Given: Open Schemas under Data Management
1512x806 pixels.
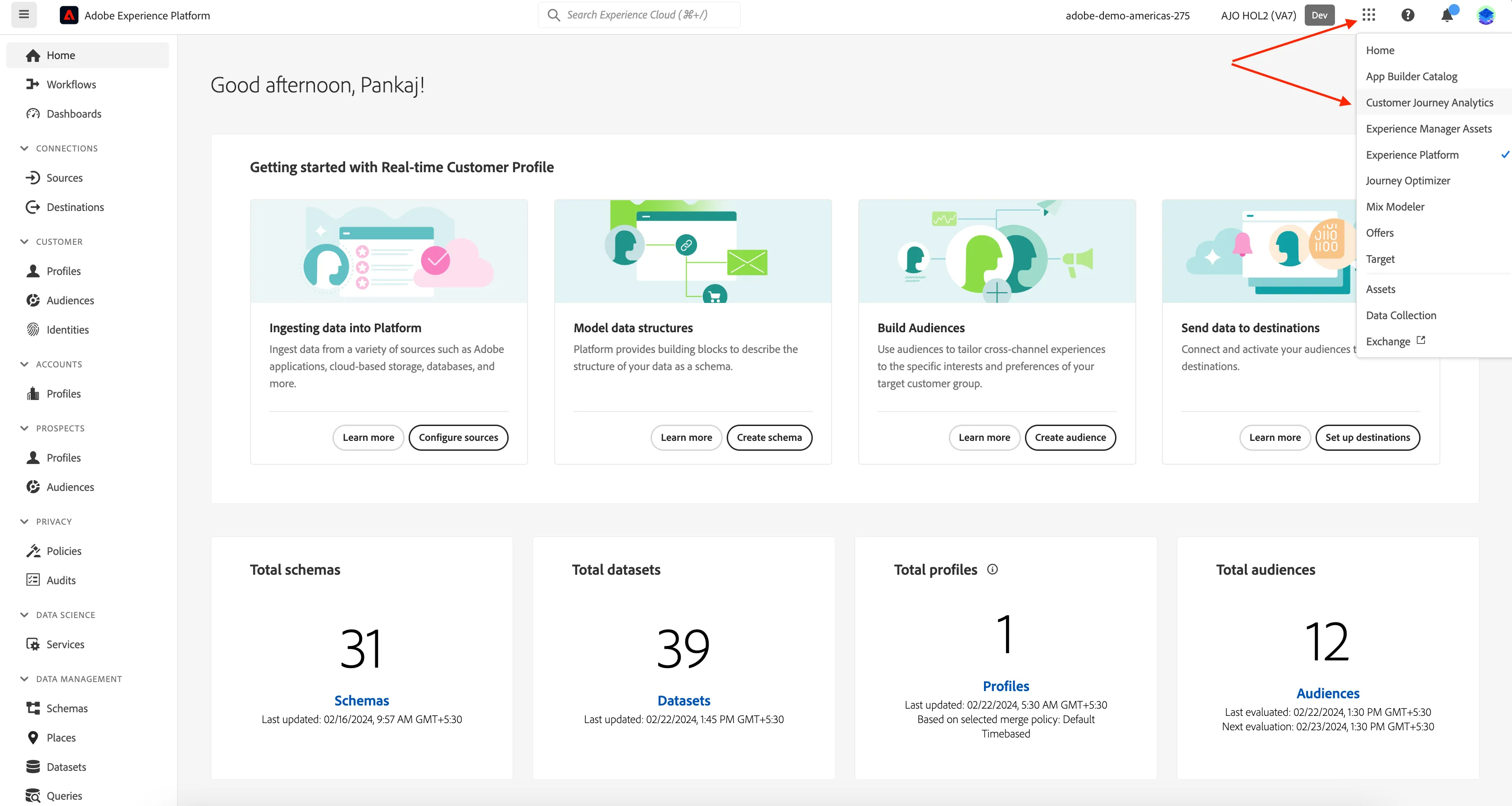Looking at the screenshot, I should pyautogui.click(x=67, y=709).
